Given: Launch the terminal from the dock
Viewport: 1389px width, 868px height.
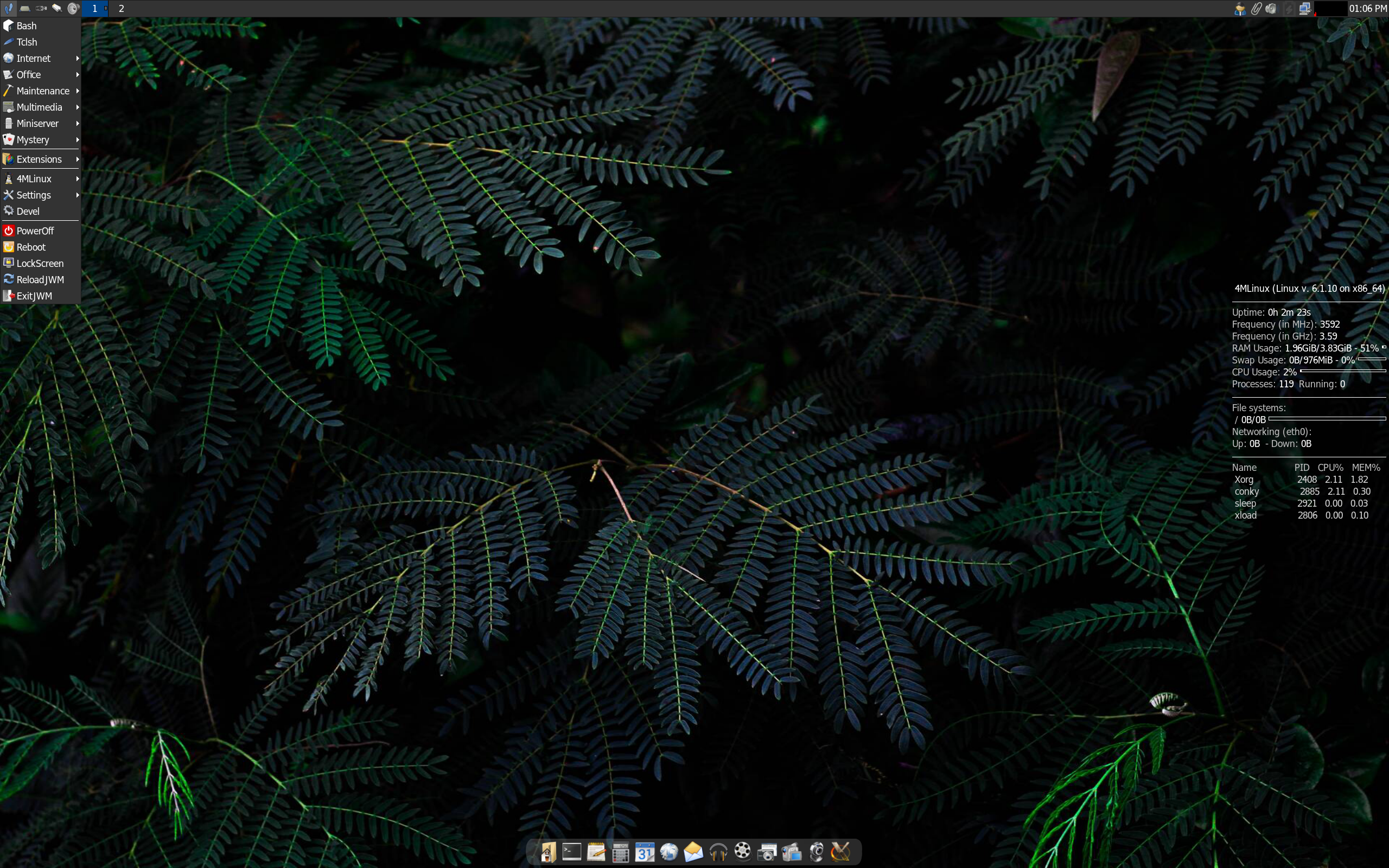Looking at the screenshot, I should 572,852.
